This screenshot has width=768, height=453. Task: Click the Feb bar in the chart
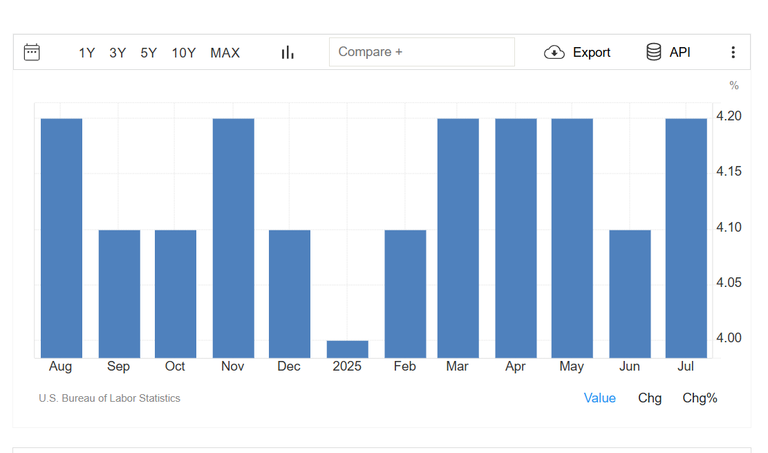pyautogui.click(x=405, y=294)
